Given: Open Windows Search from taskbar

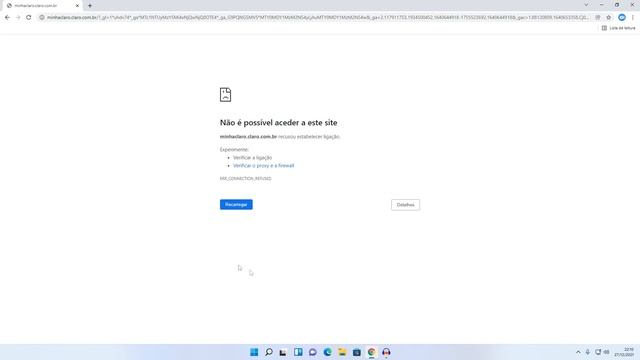Looking at the screenshot, I should click(x=269, y=352).
